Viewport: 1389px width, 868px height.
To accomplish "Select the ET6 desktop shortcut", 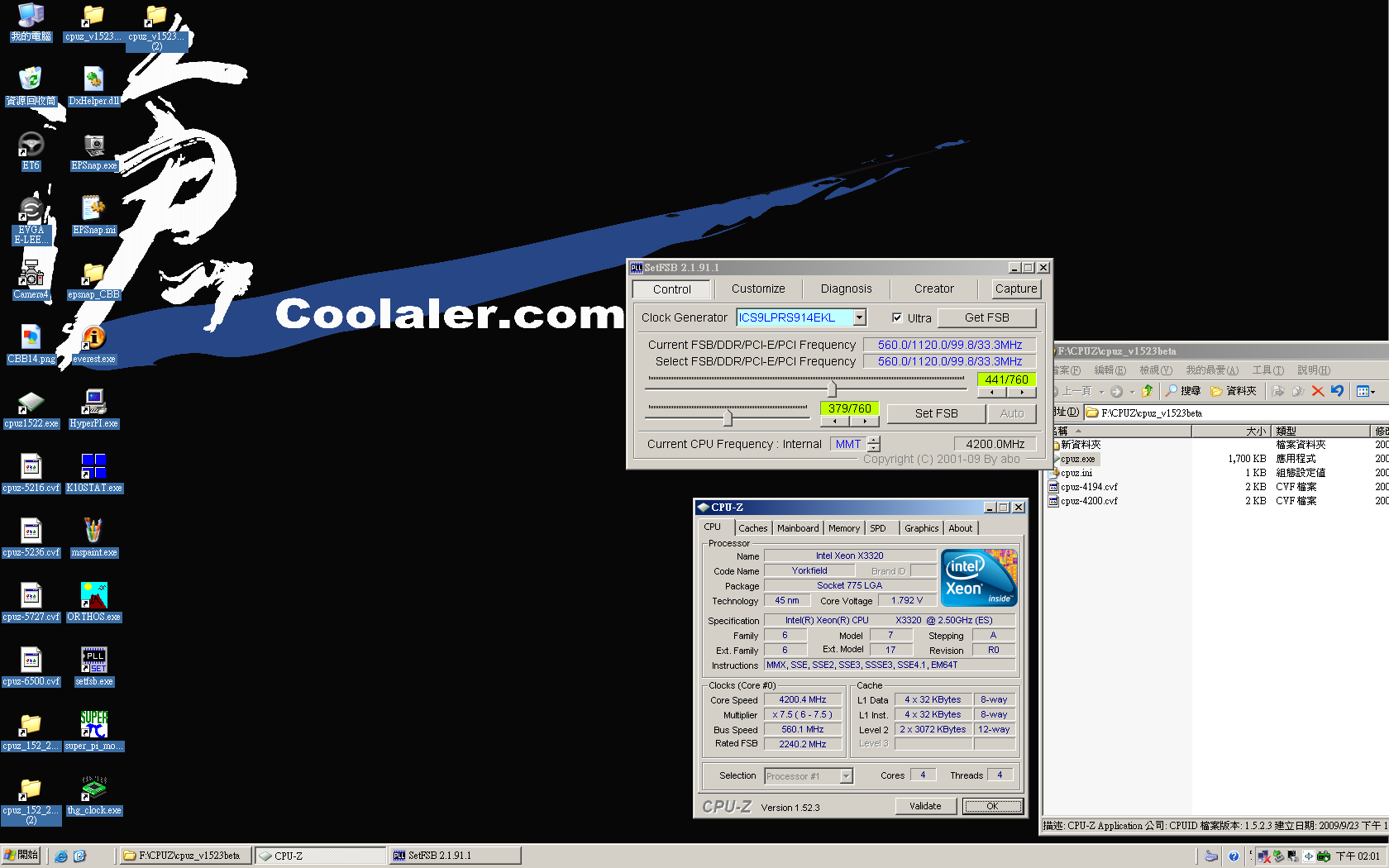I will (31, 152).
